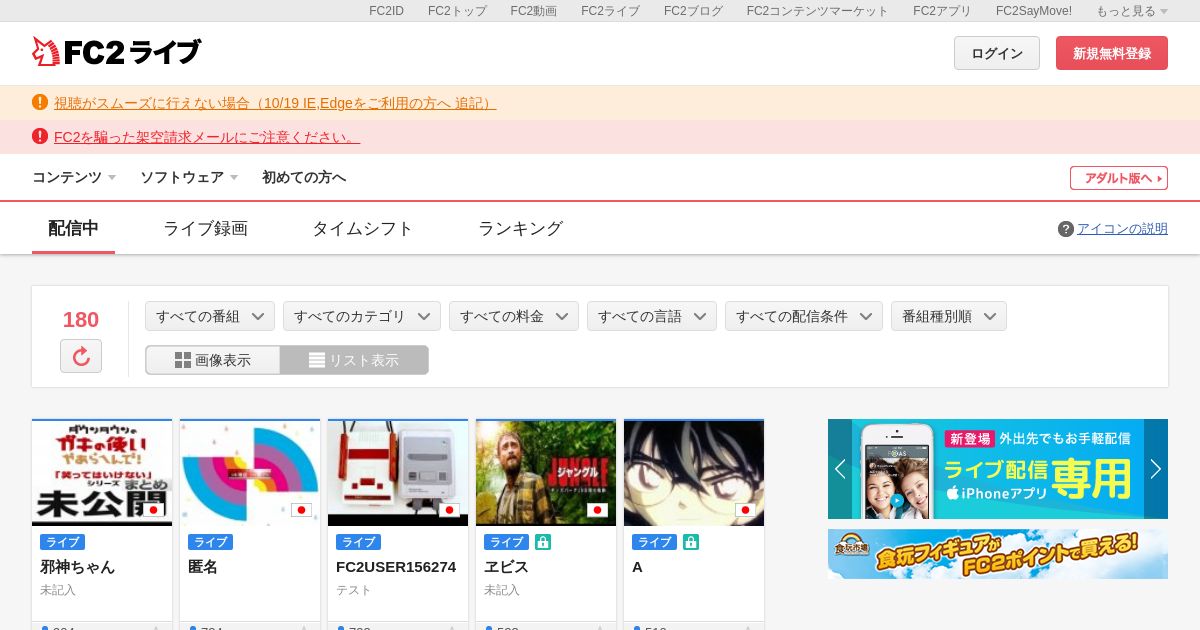
Task: Open FC2コンテンツマーケット link
Action: tap(817, 11)
